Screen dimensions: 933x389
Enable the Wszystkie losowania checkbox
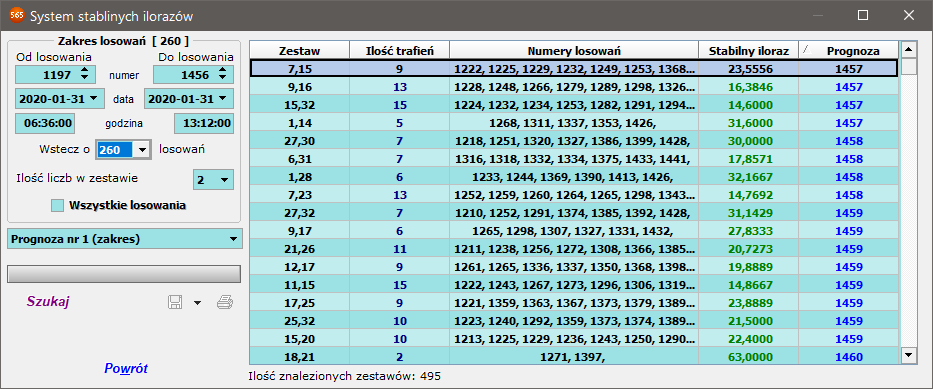click(57, 206)
